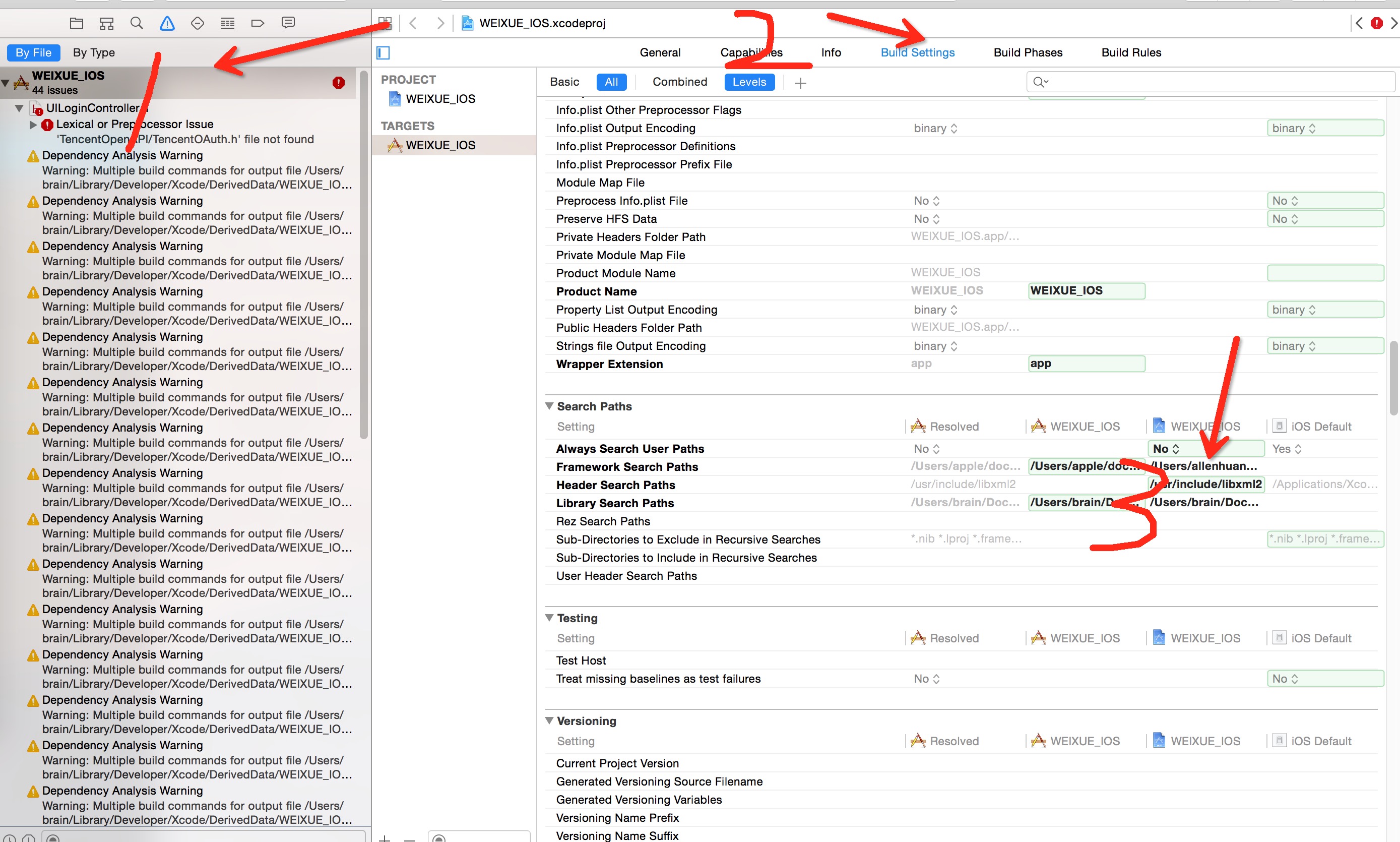Click the WEIXUE_IOS.xcodeproj file icon in jump bar
The height and width of the screenshot is (842, 1400).
click(467, 23)
